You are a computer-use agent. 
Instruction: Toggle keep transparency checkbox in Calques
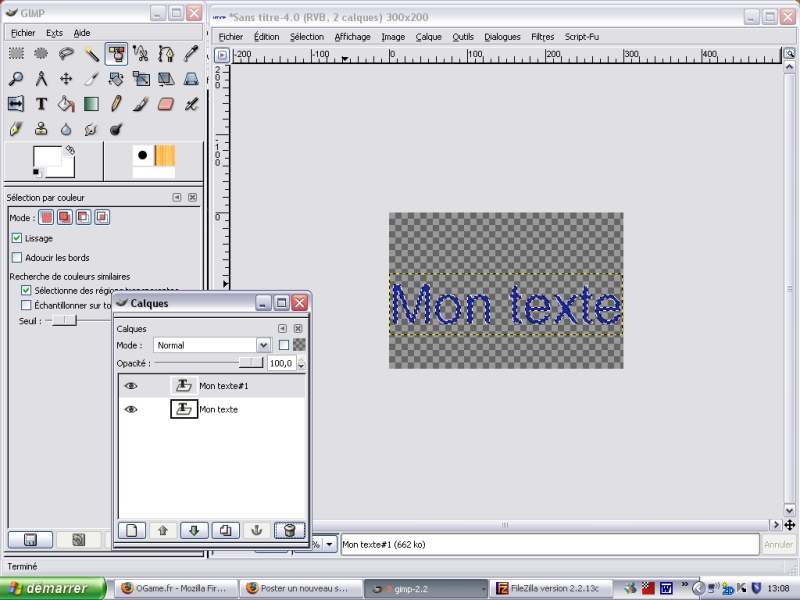[x=284, y=345]
